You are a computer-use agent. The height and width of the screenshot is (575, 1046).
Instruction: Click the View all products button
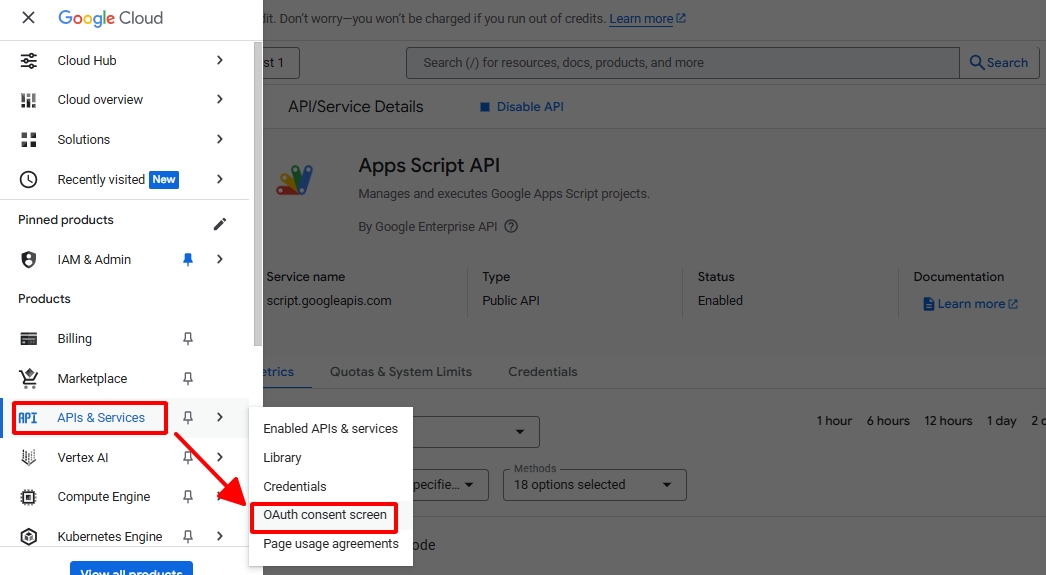[x=131, y=568]
